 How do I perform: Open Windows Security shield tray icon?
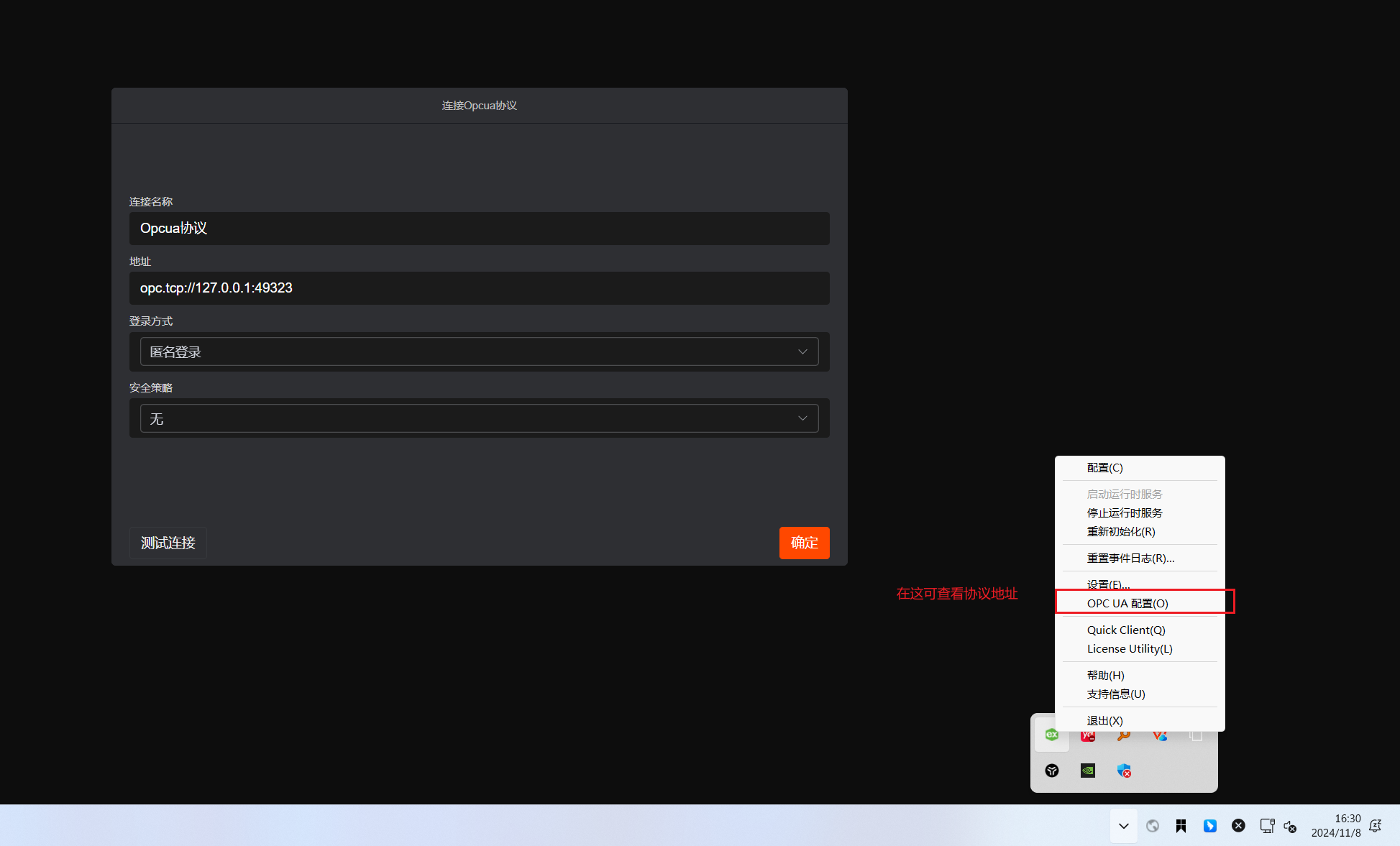click(x=1124, y=771)
